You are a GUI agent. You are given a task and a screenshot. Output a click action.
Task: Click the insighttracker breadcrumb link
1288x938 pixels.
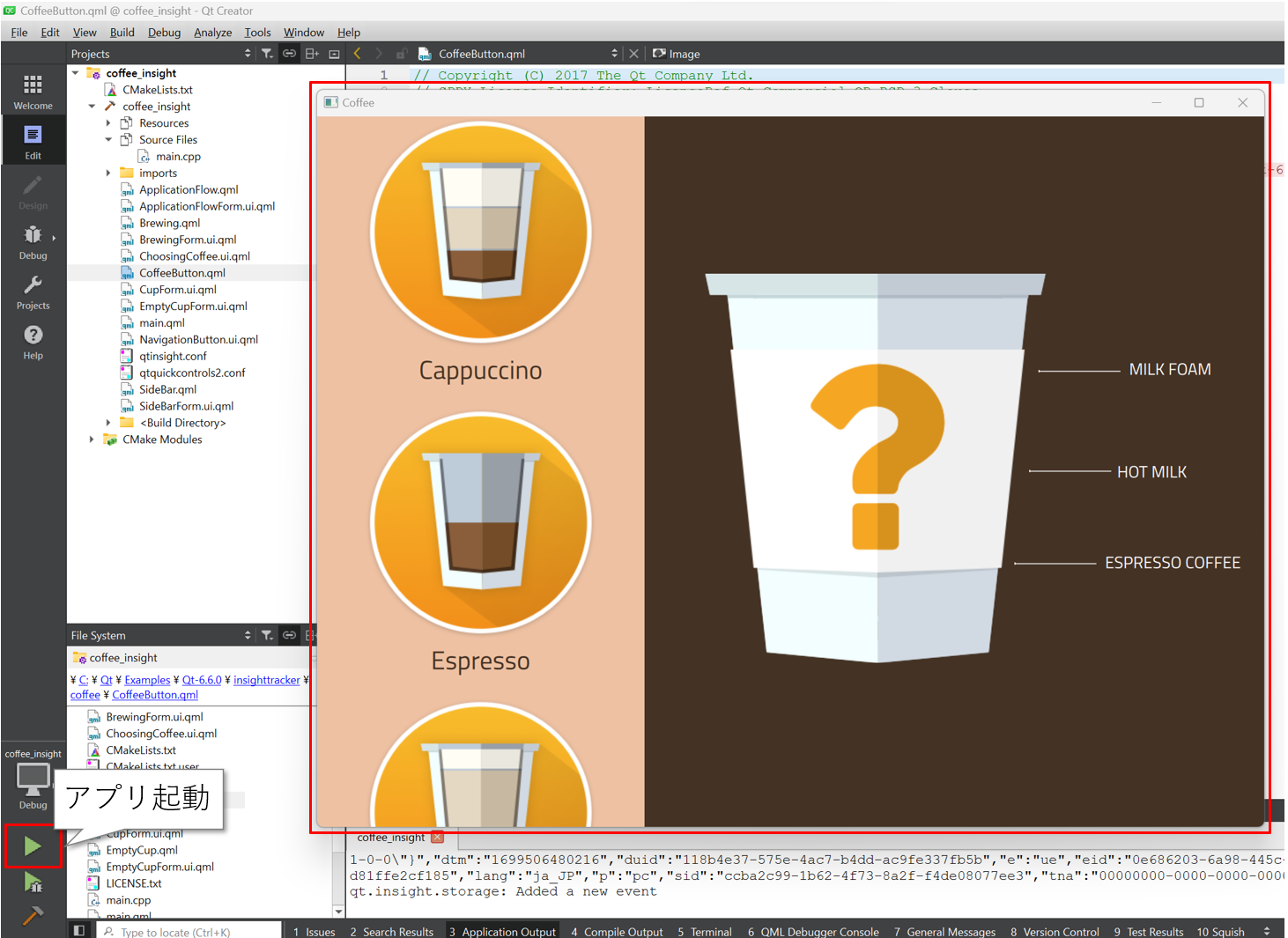266,680
